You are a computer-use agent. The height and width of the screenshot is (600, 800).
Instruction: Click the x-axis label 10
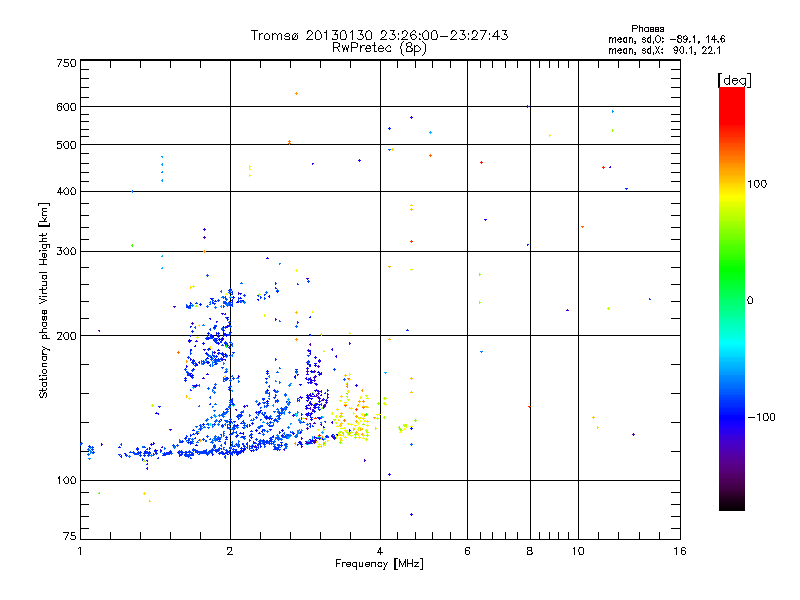pyautogui.click(x=578, y=551)
